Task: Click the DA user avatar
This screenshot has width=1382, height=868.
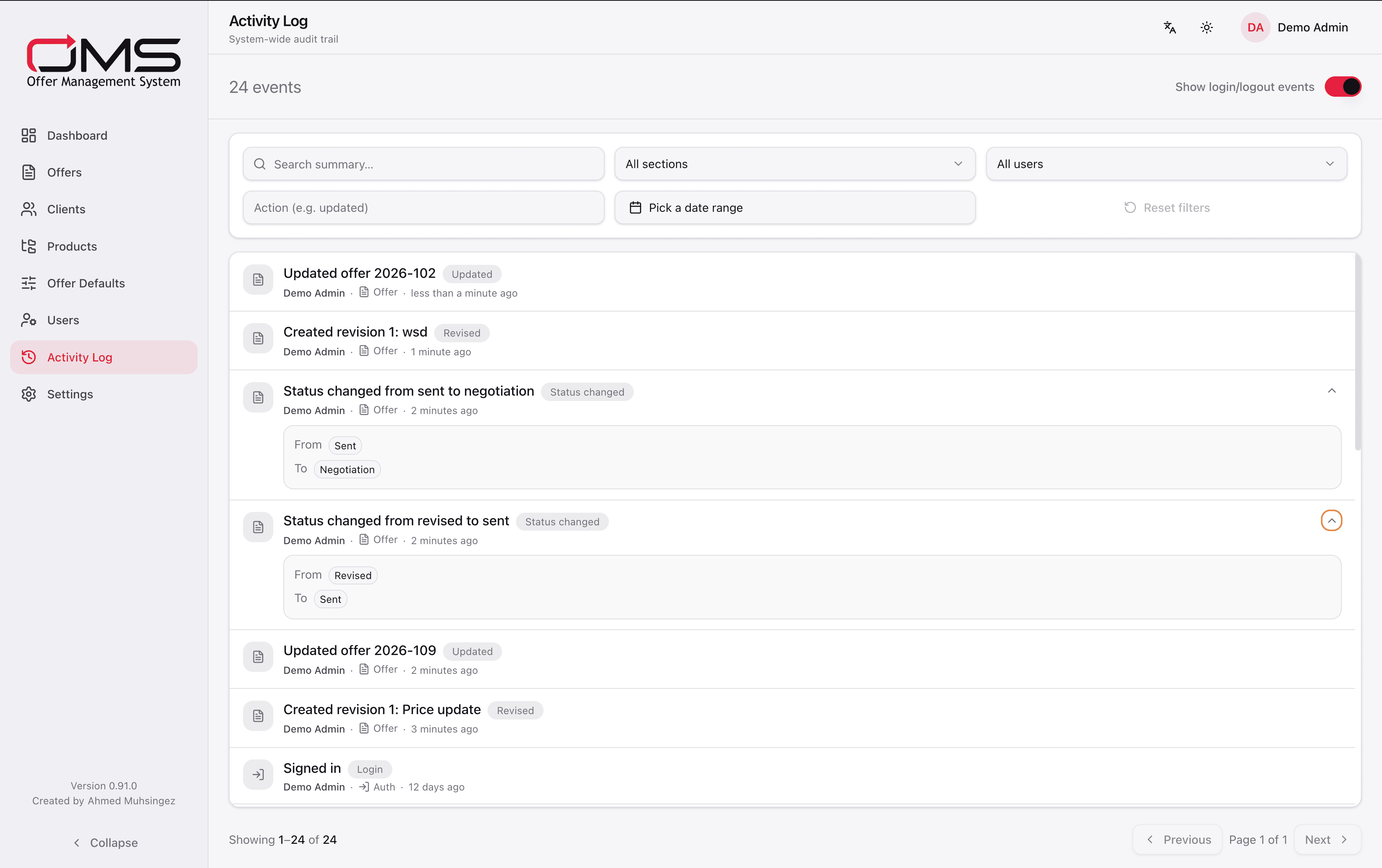Action: pyautogui.click(x=1255, y=28)
